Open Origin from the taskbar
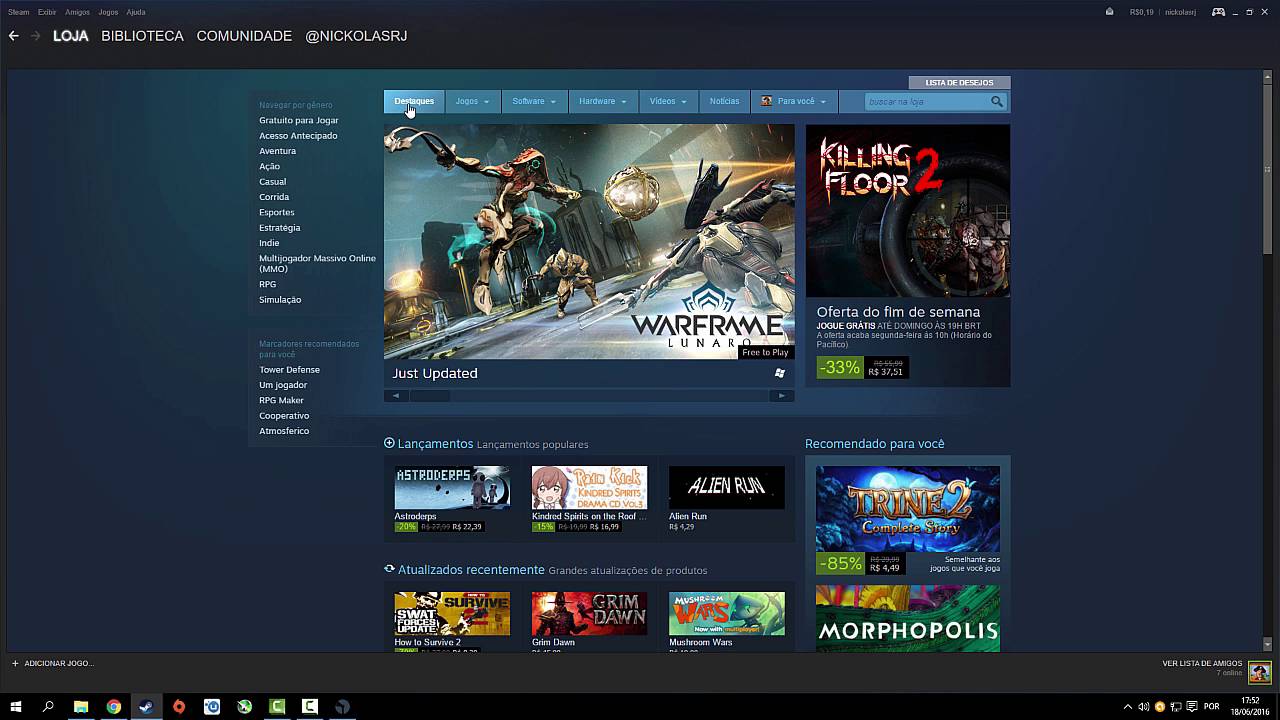 pos(179,706)
